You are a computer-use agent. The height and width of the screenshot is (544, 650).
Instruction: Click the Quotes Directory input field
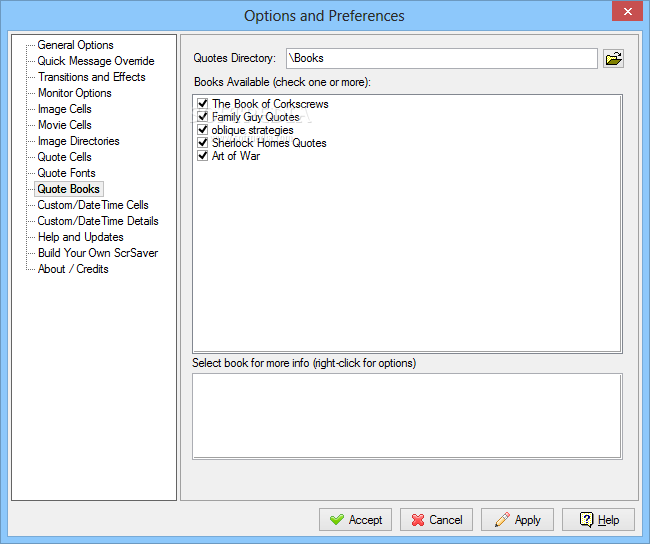[x=441, y=58]
